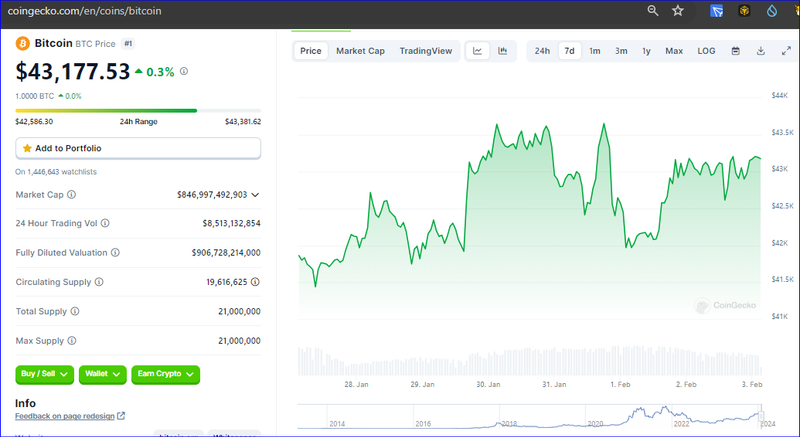Viewport: 800px width, 437px height.
Task: Click the right handle of the chart navigator
Action: point(761,416)
